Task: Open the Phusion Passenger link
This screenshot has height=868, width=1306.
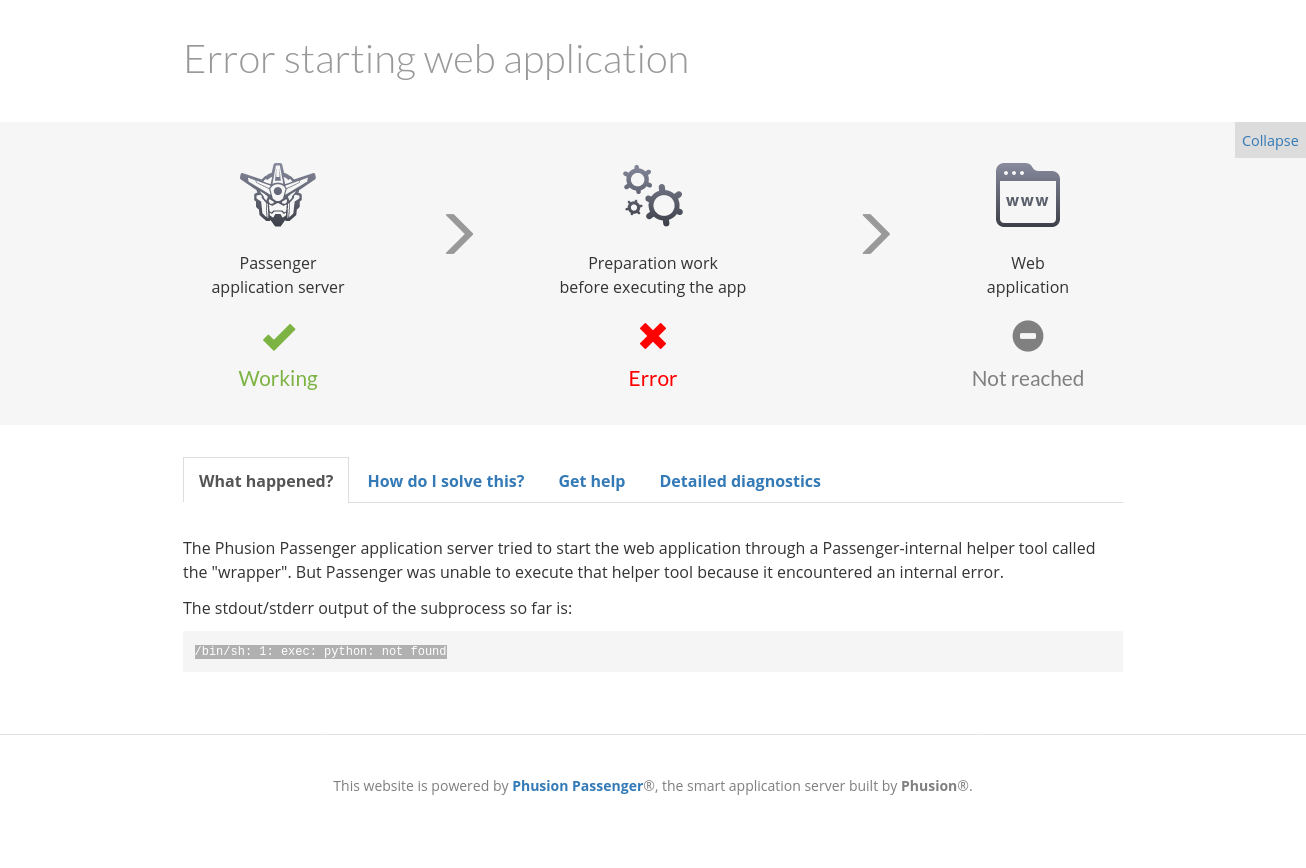Action: coord(577,785)
